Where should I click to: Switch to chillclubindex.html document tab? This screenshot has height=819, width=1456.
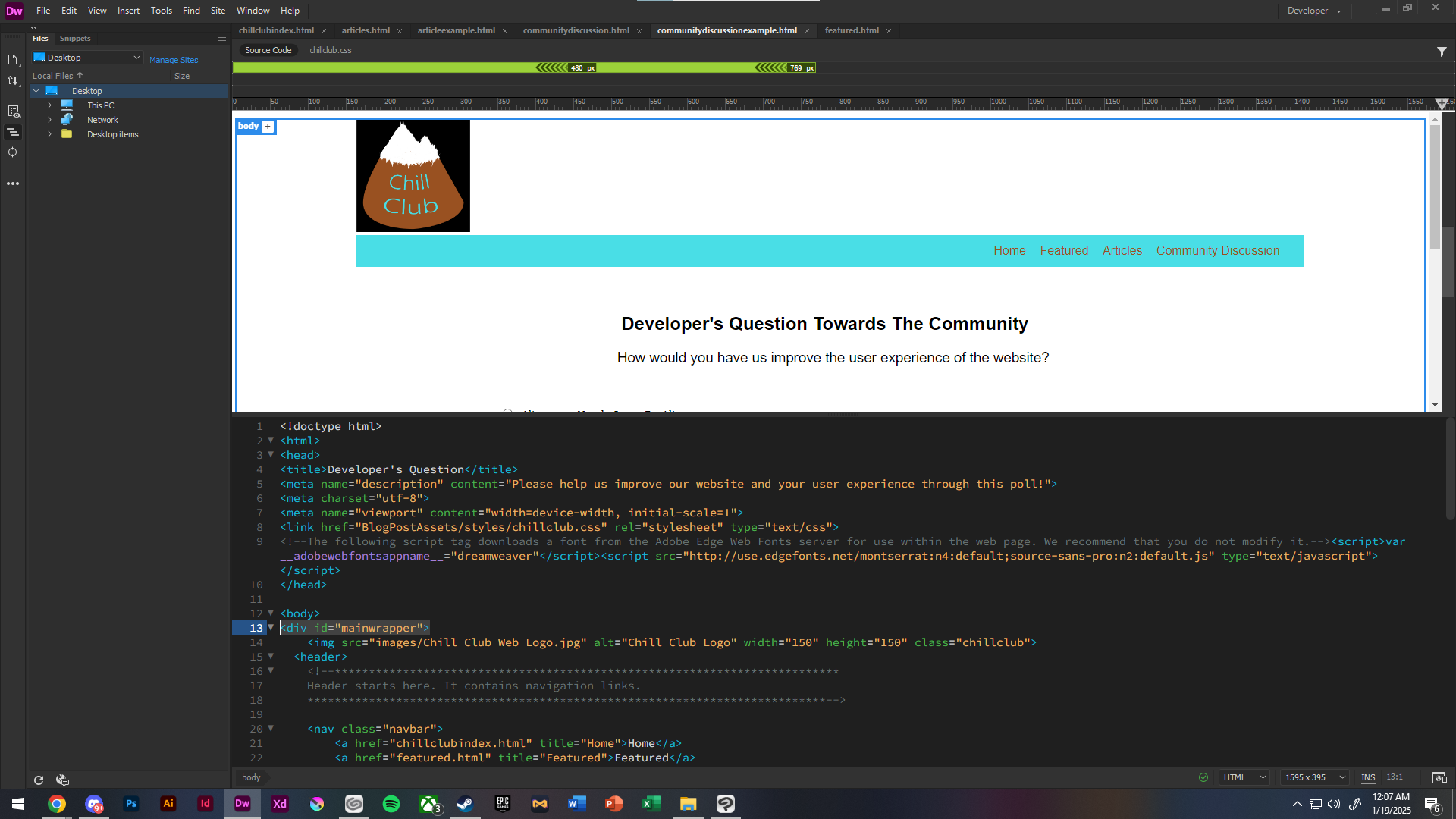coord(276,31)
